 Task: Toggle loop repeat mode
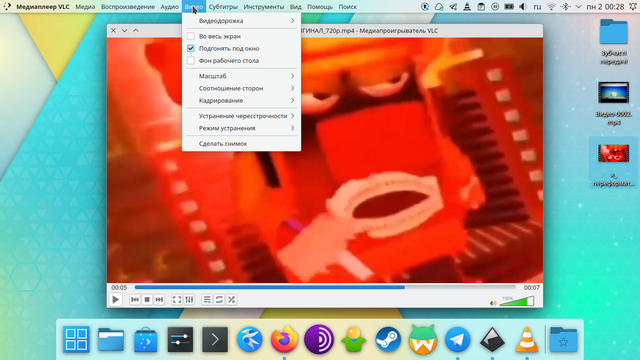pos(219,300)
